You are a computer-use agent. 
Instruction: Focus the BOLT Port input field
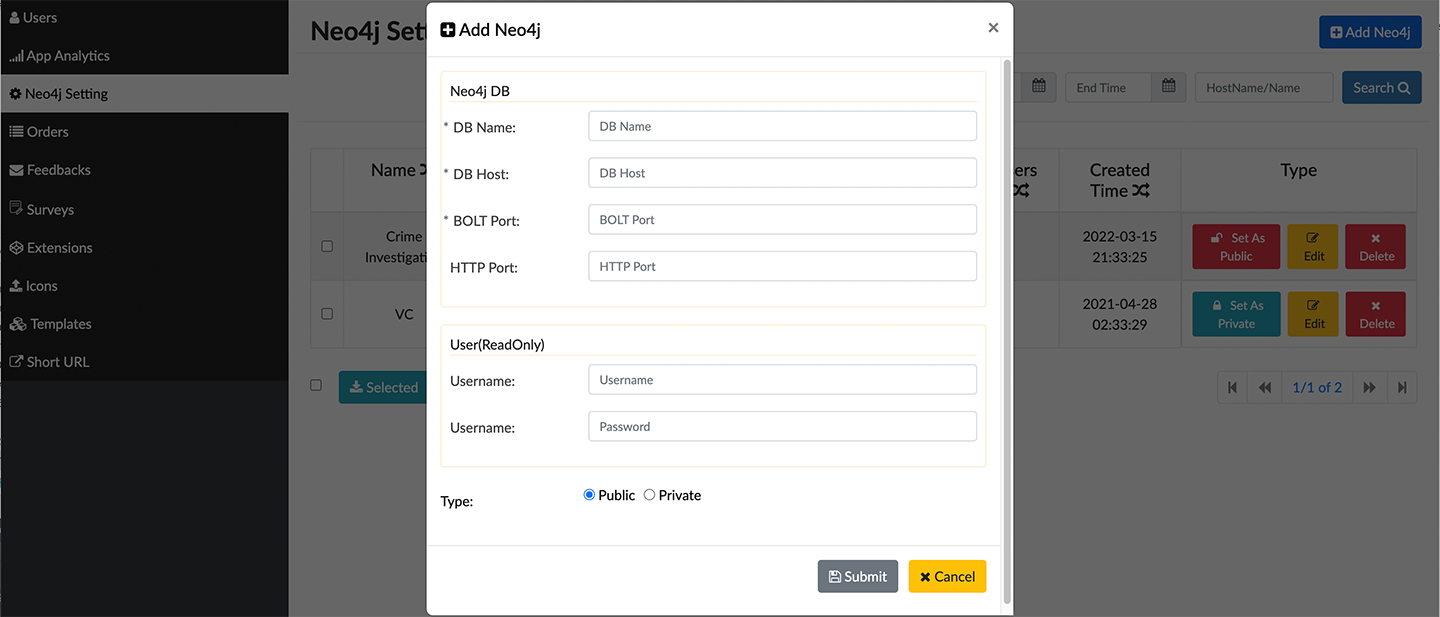[x=782, y=220]
